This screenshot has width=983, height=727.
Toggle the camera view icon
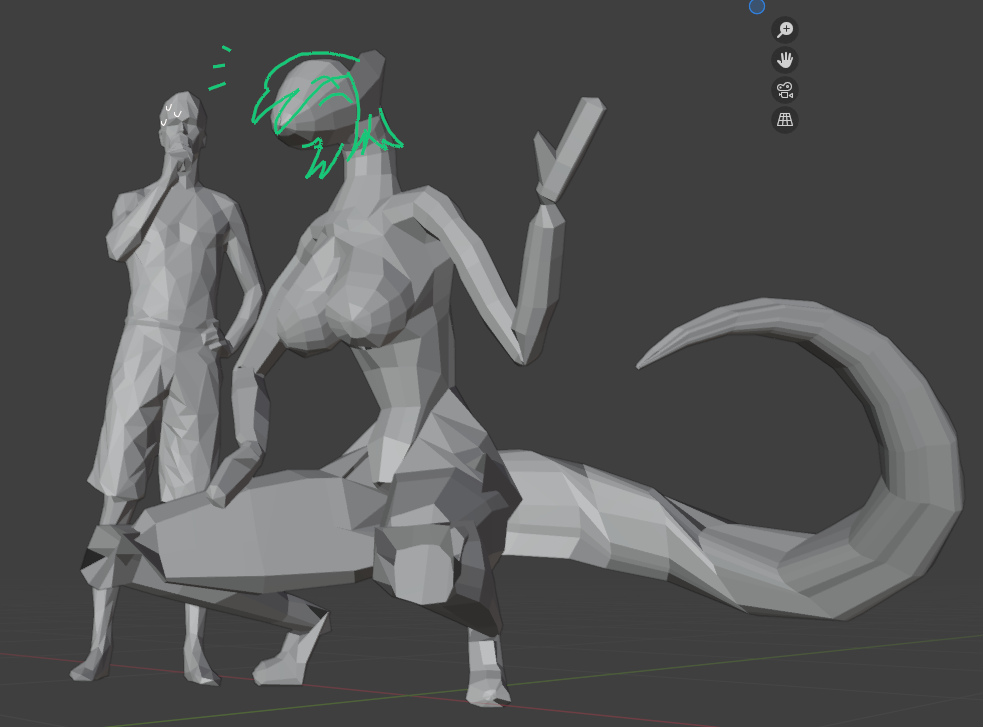(x=785, y=90)
